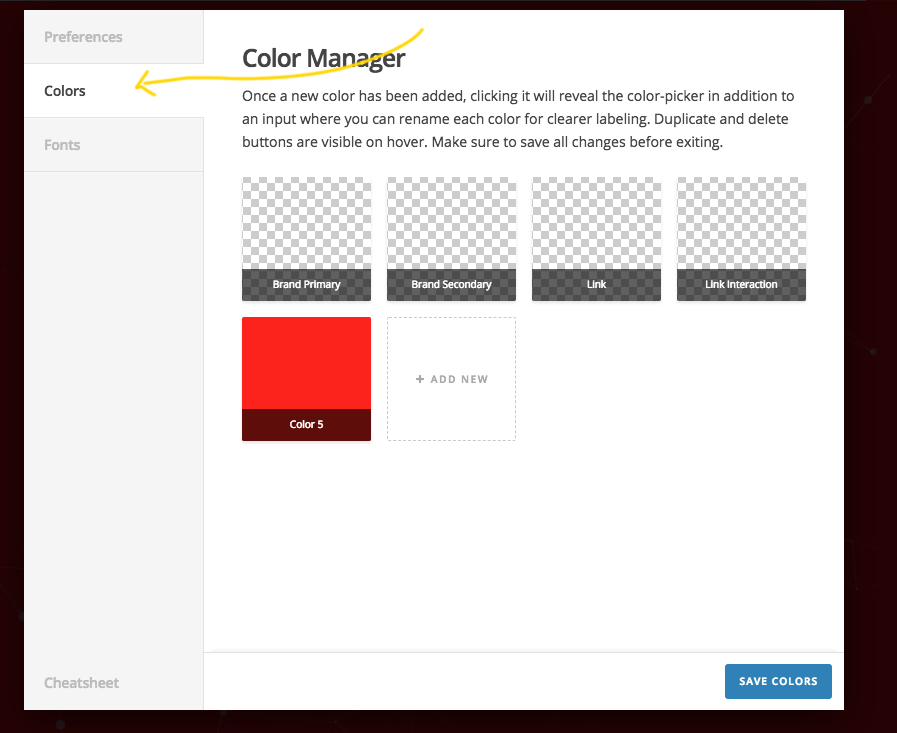
Task: Select the Link swatch checkerboard area
Action: click(x=596, y=223)
